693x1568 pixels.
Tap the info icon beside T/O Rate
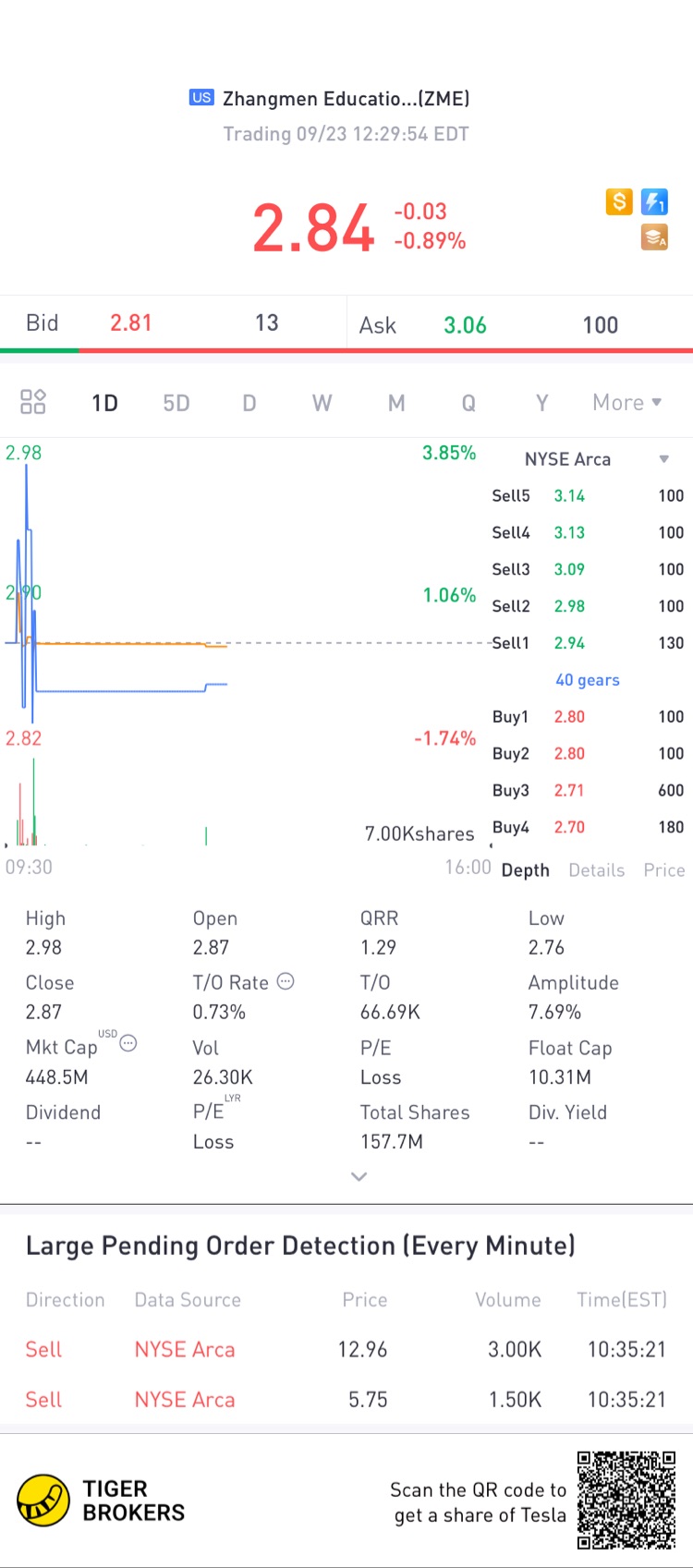click(x=286, y=981)
